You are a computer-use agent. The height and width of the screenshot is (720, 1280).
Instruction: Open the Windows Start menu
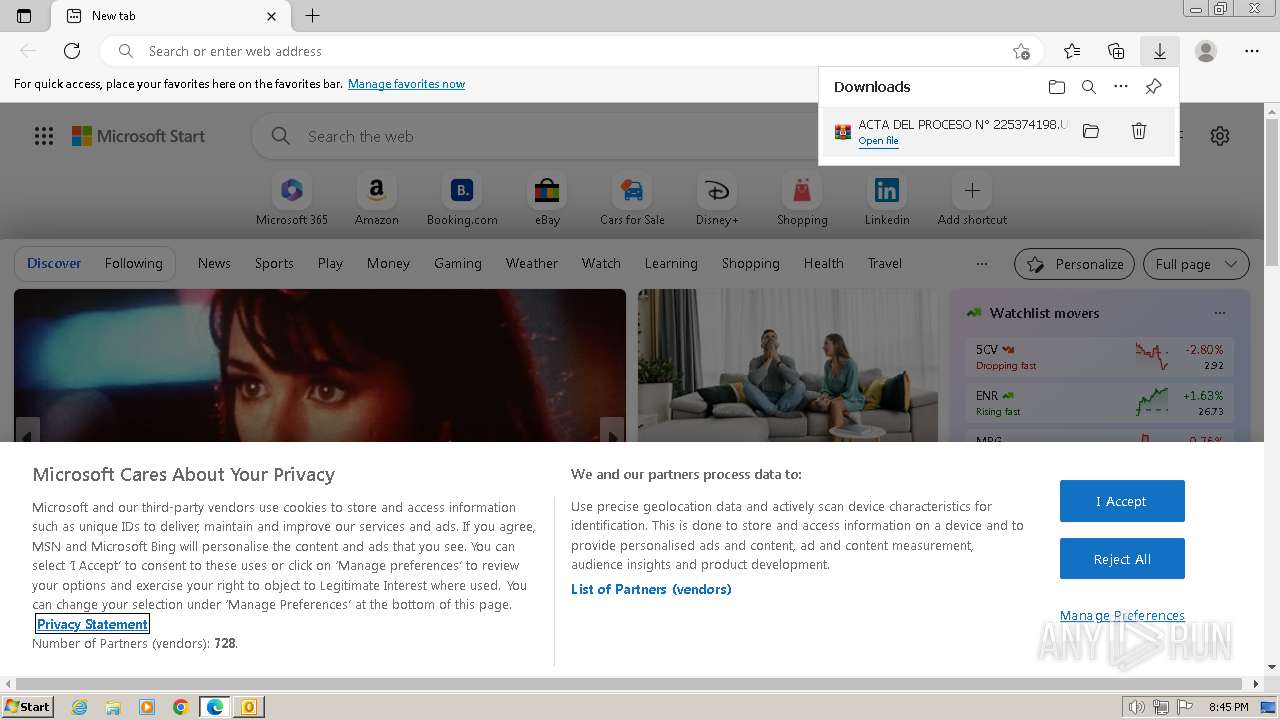coord(27,707)
